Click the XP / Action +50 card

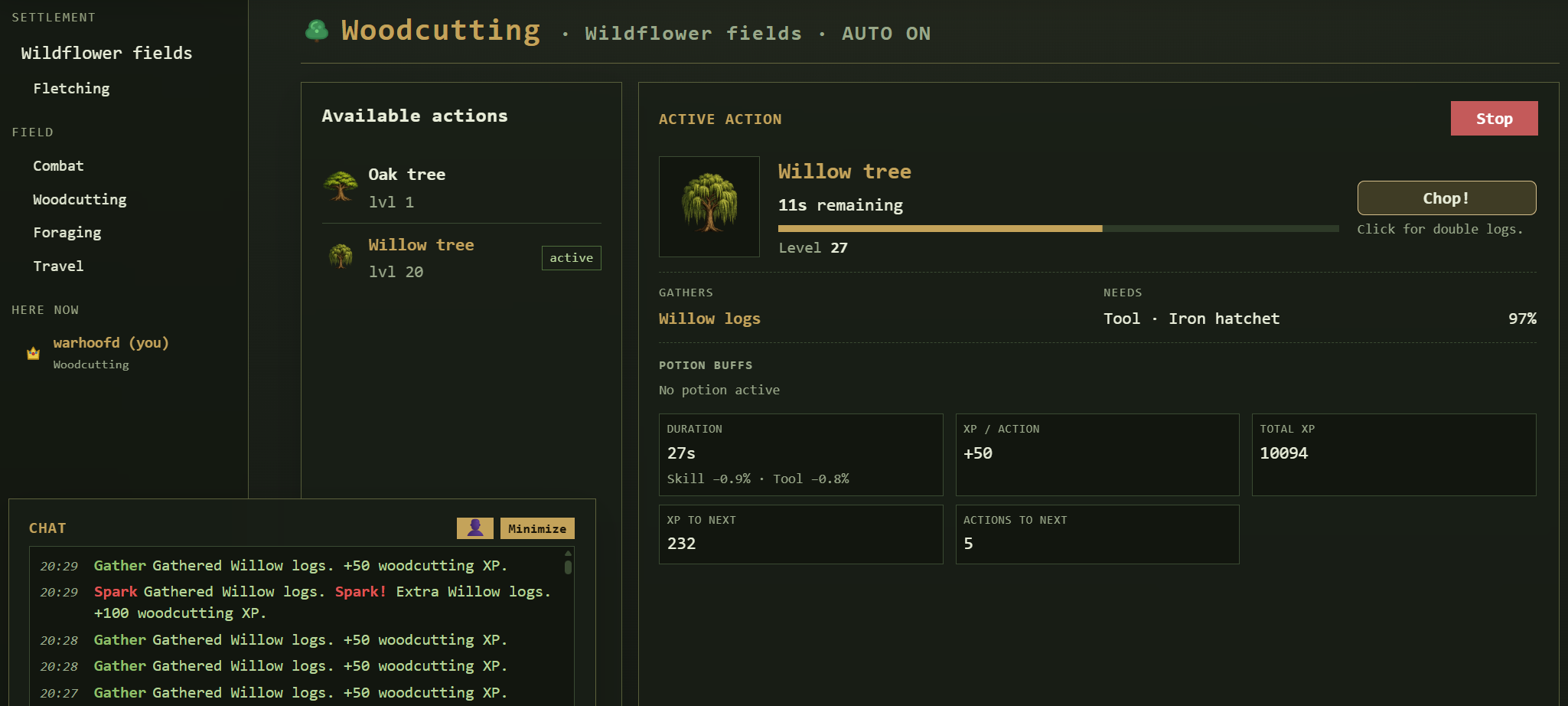click(x=1097, y=455)
